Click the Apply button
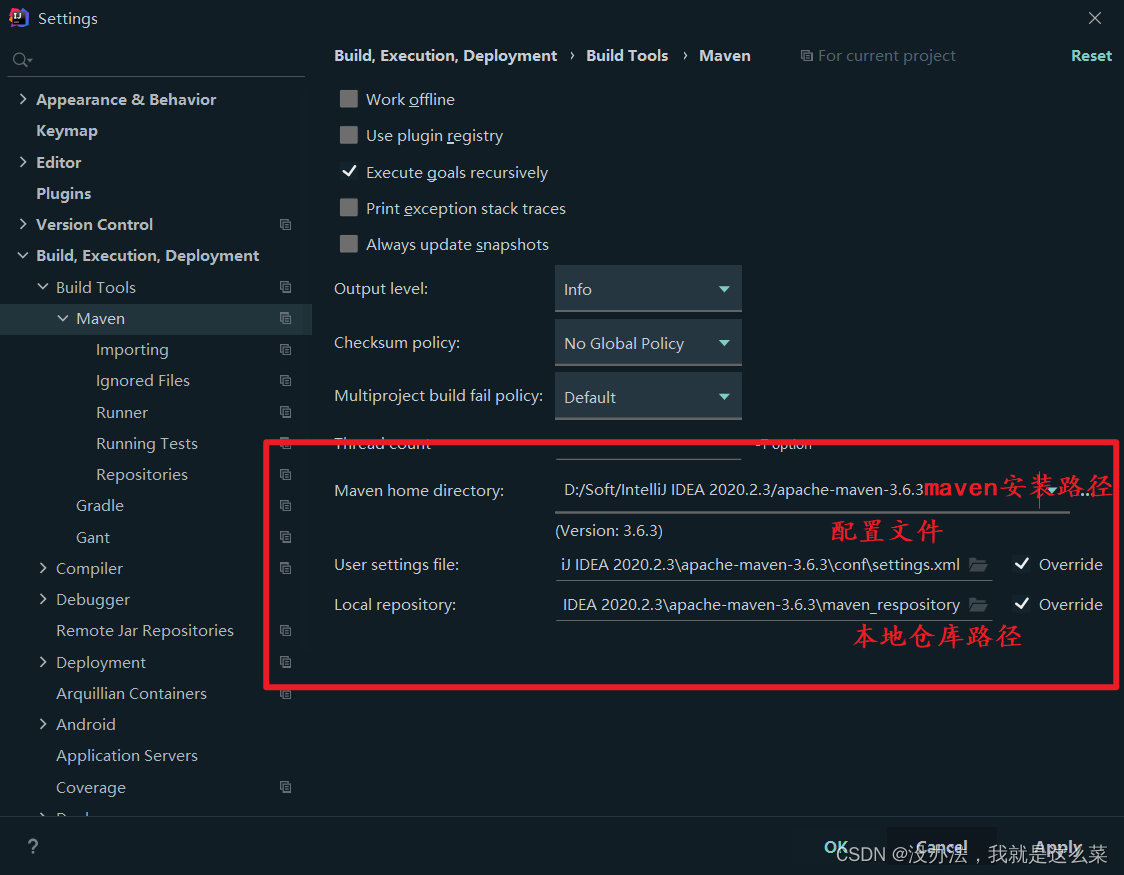 pos(1058,847)
